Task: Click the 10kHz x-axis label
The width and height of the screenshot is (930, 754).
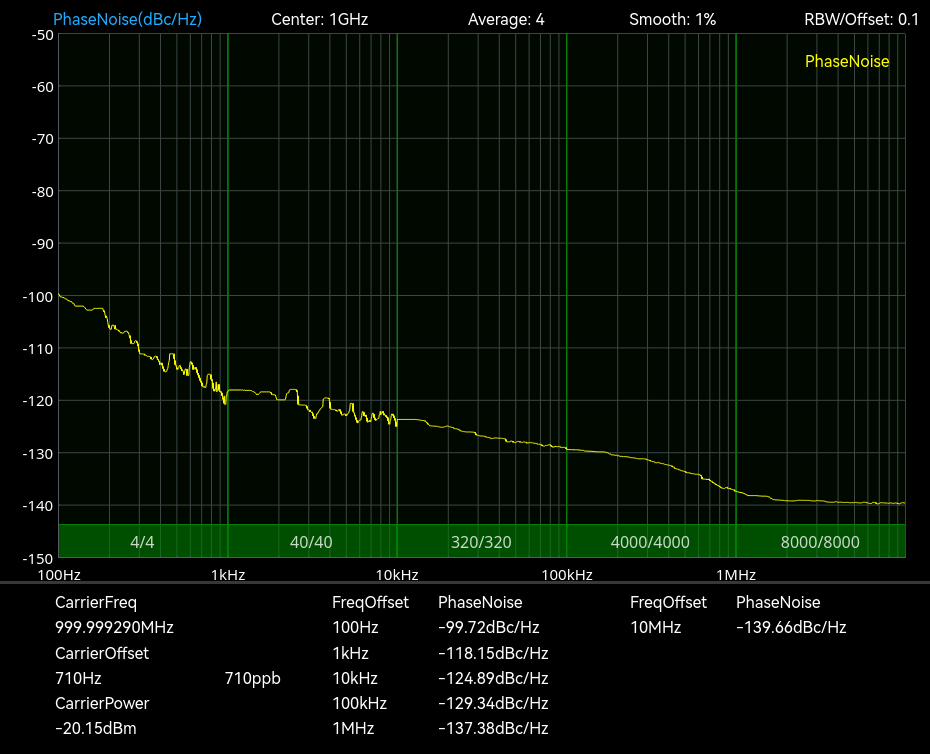Action: point(397,575)
